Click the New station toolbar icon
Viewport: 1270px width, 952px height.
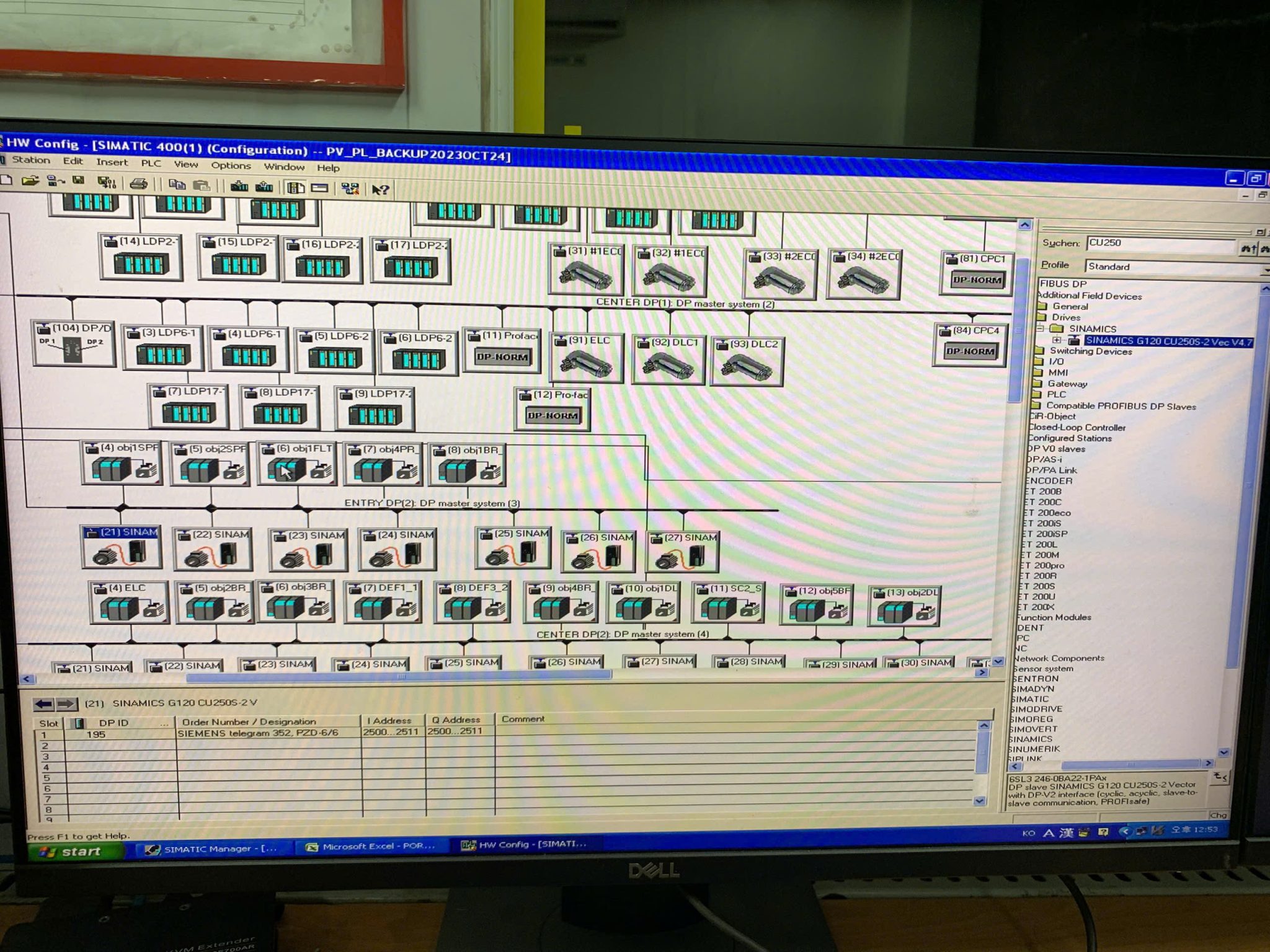pos(5,180)
